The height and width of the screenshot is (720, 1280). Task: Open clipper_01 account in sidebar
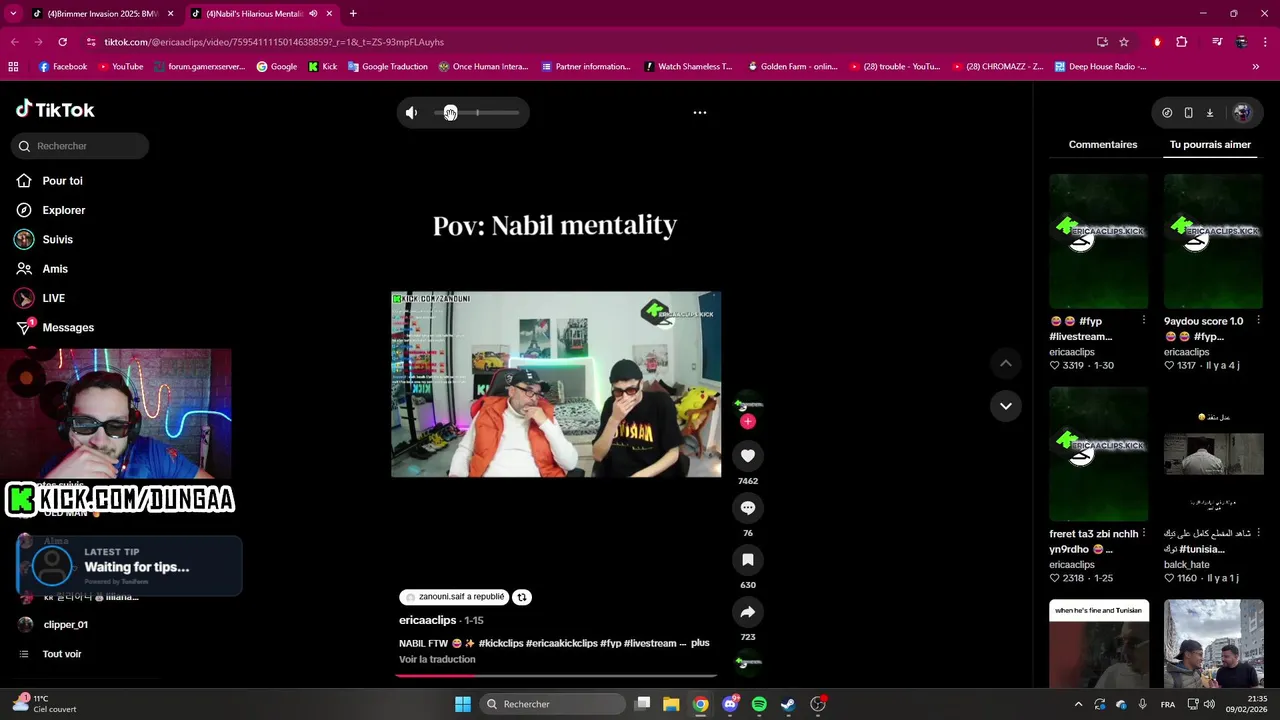[65, 625]
